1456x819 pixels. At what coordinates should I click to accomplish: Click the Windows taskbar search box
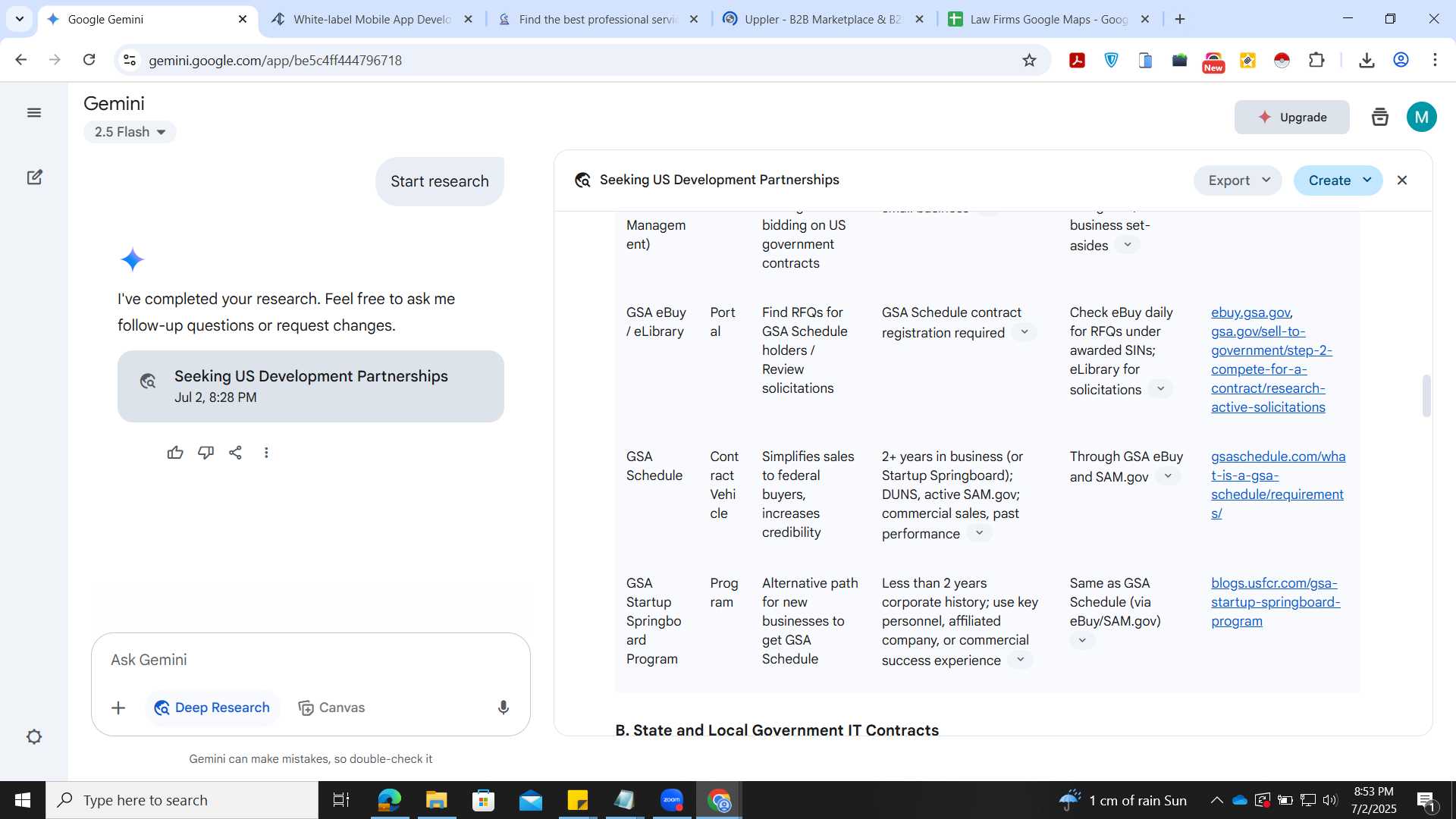[x=182, y=800]
